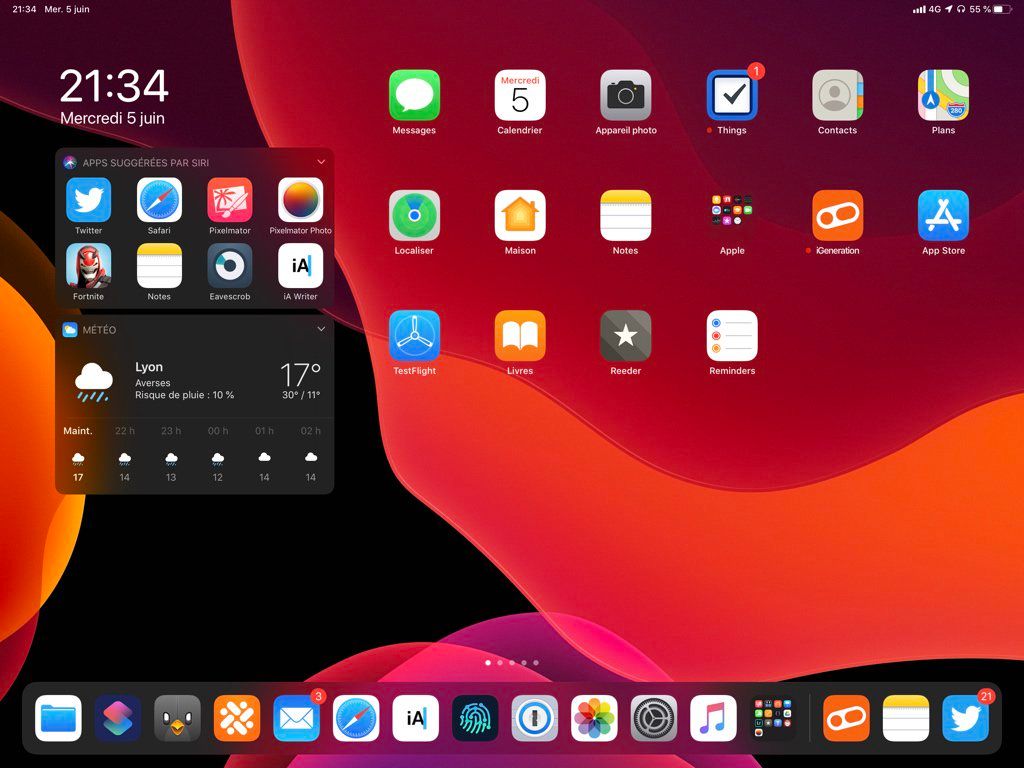Open the TestFlight app
Viewport: 1024px width, 768px height.
414,336
